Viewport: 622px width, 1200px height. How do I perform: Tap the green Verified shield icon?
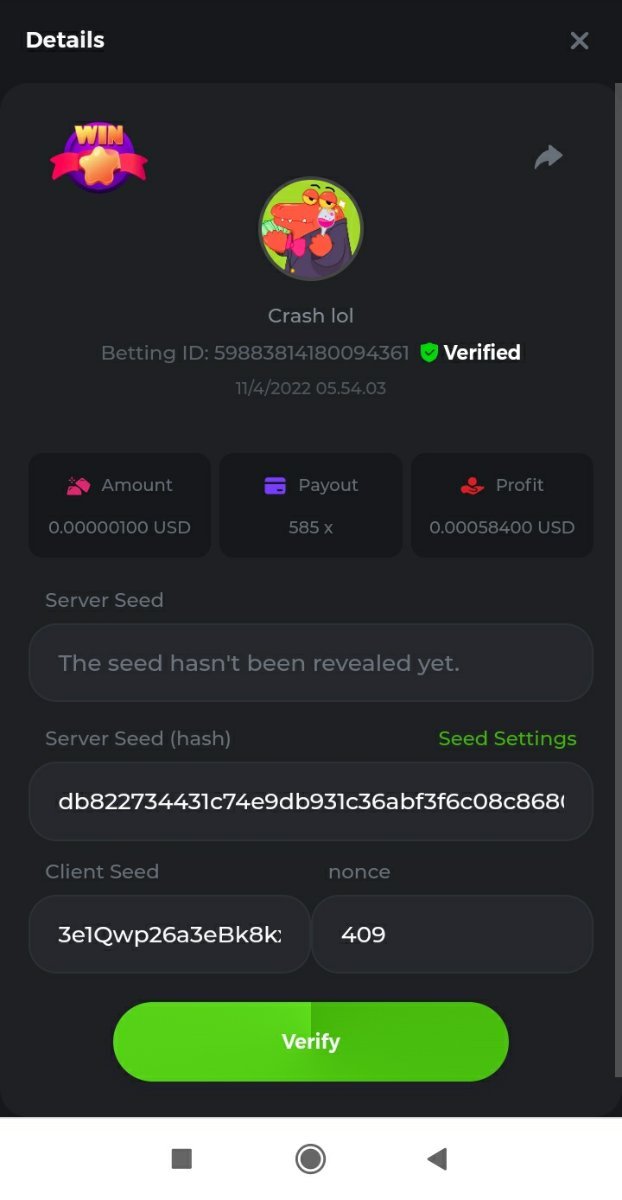429,352
